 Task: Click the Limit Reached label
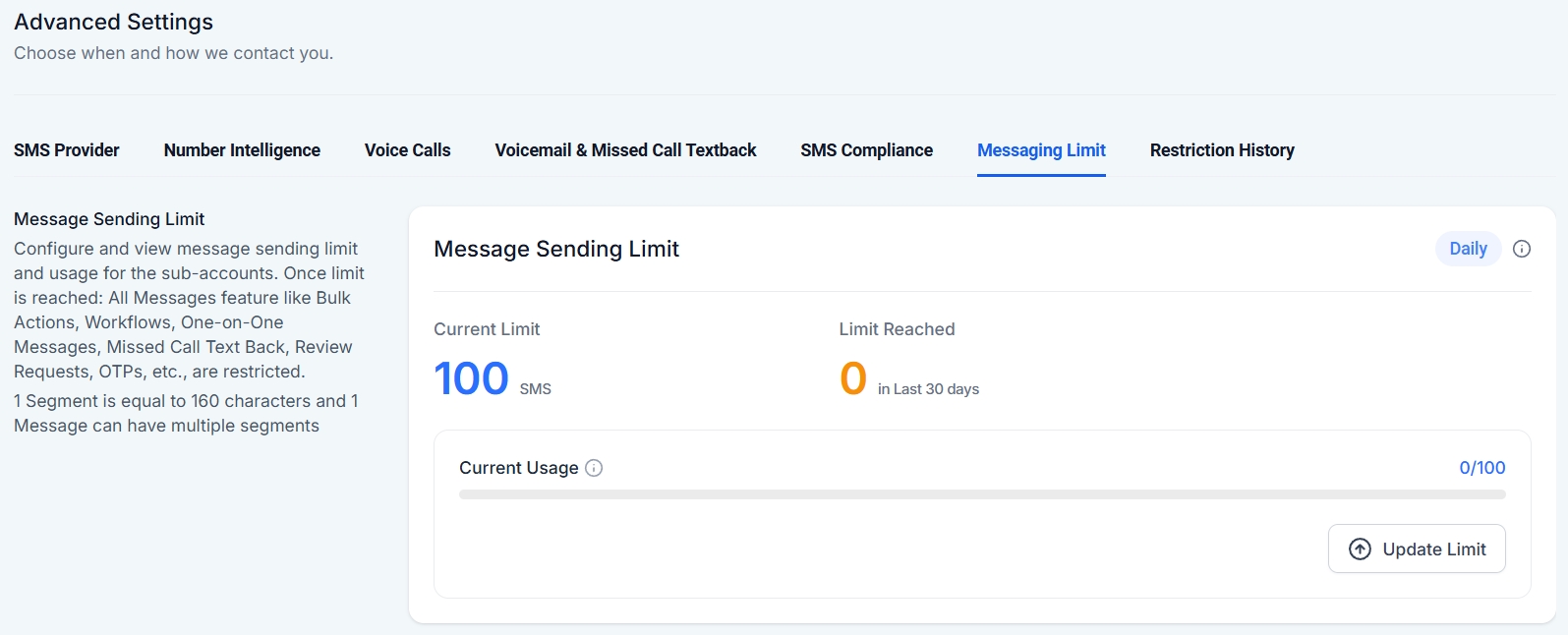click(x=897, y=329)
